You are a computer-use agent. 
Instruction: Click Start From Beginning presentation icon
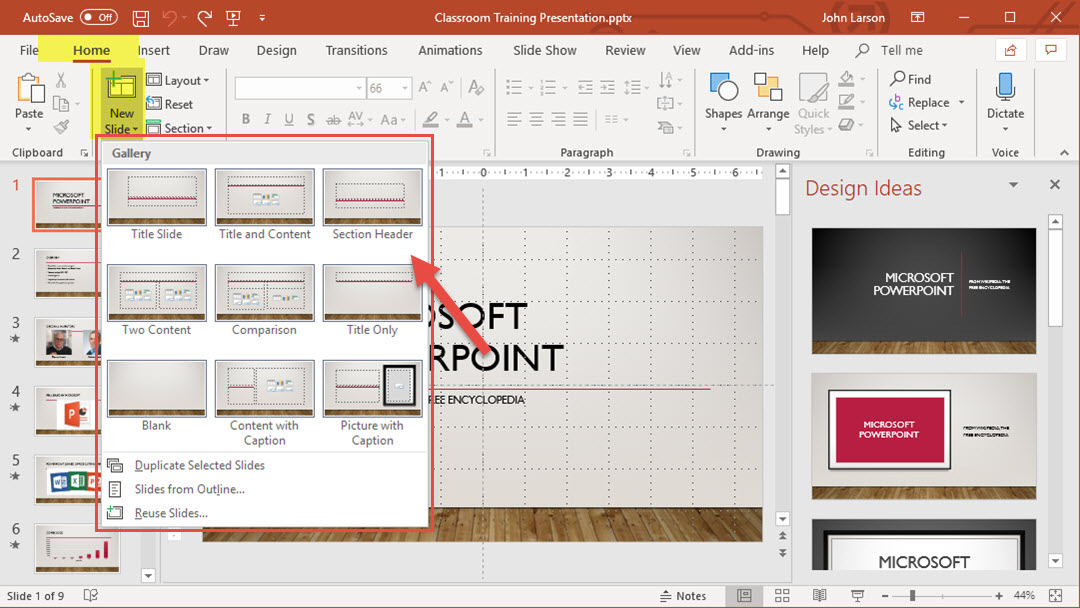click(x=234, y=17)
